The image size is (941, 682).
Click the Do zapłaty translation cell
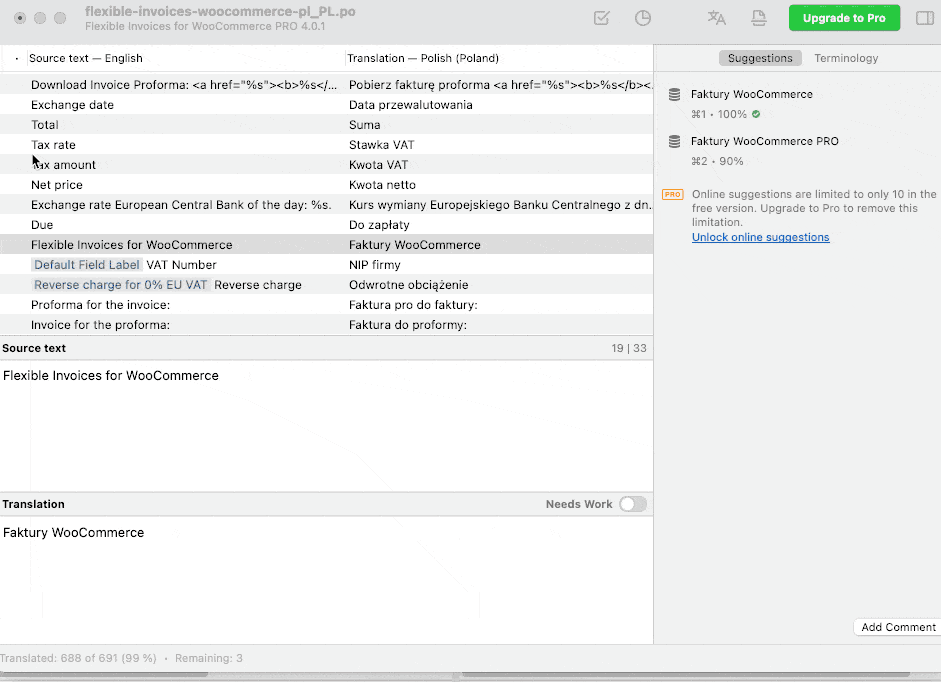[x=379, y=225]
